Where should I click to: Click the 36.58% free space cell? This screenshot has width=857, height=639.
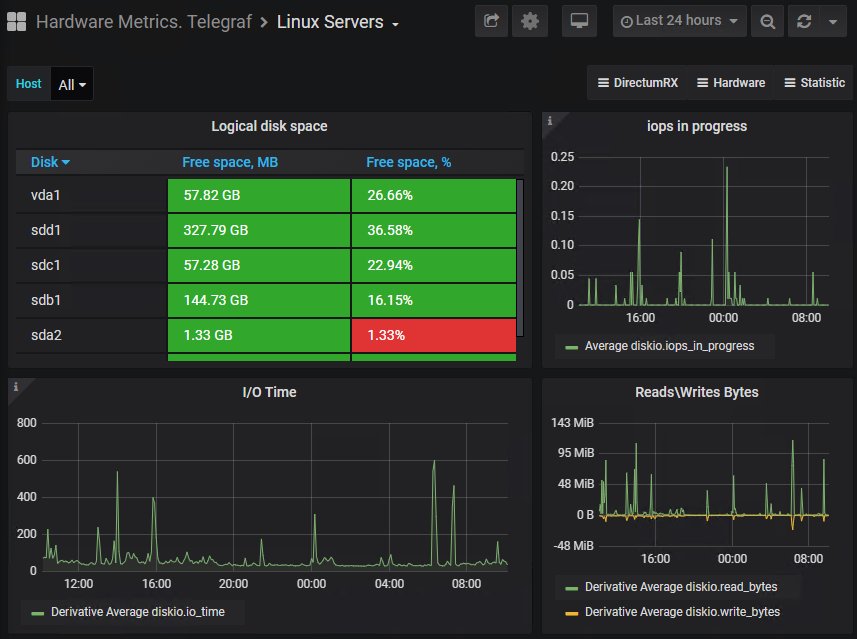pos(434,230)
